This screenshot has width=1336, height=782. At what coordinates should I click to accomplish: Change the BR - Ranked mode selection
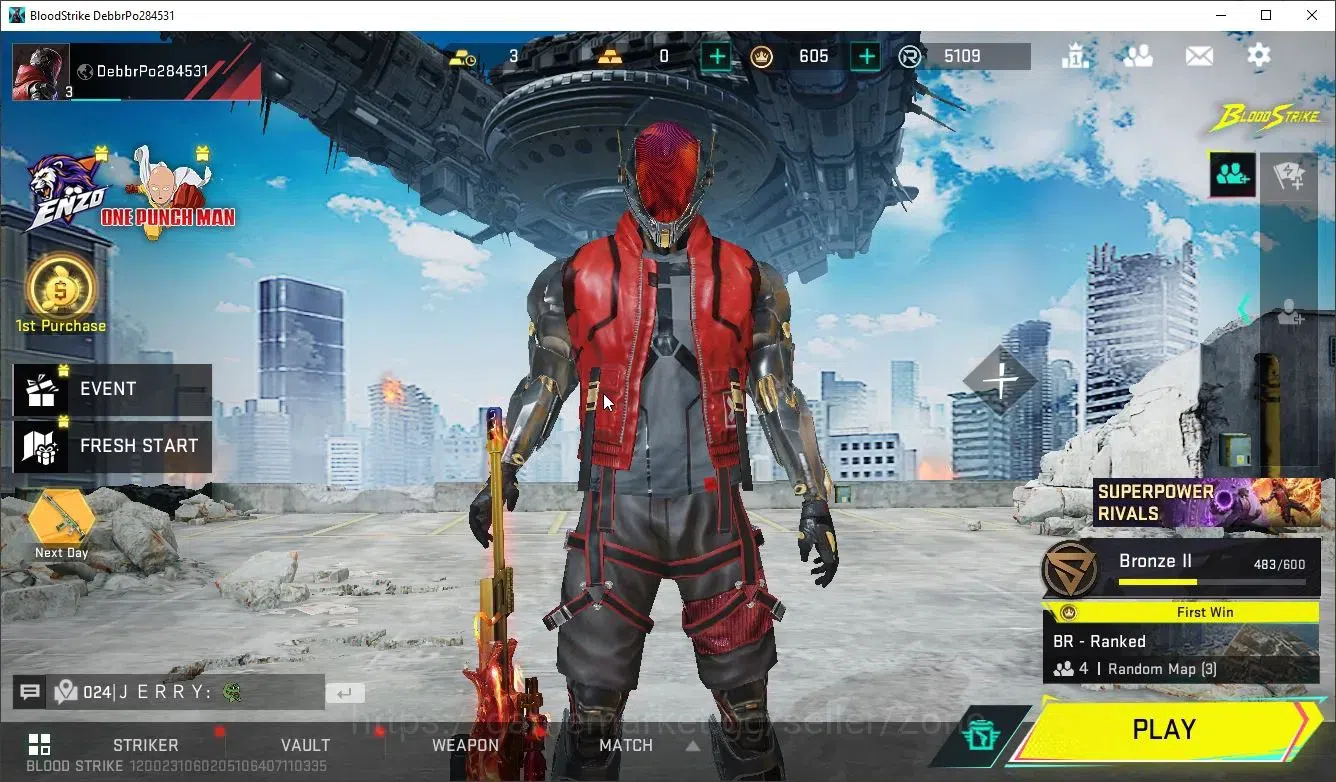coord(1181,654)
